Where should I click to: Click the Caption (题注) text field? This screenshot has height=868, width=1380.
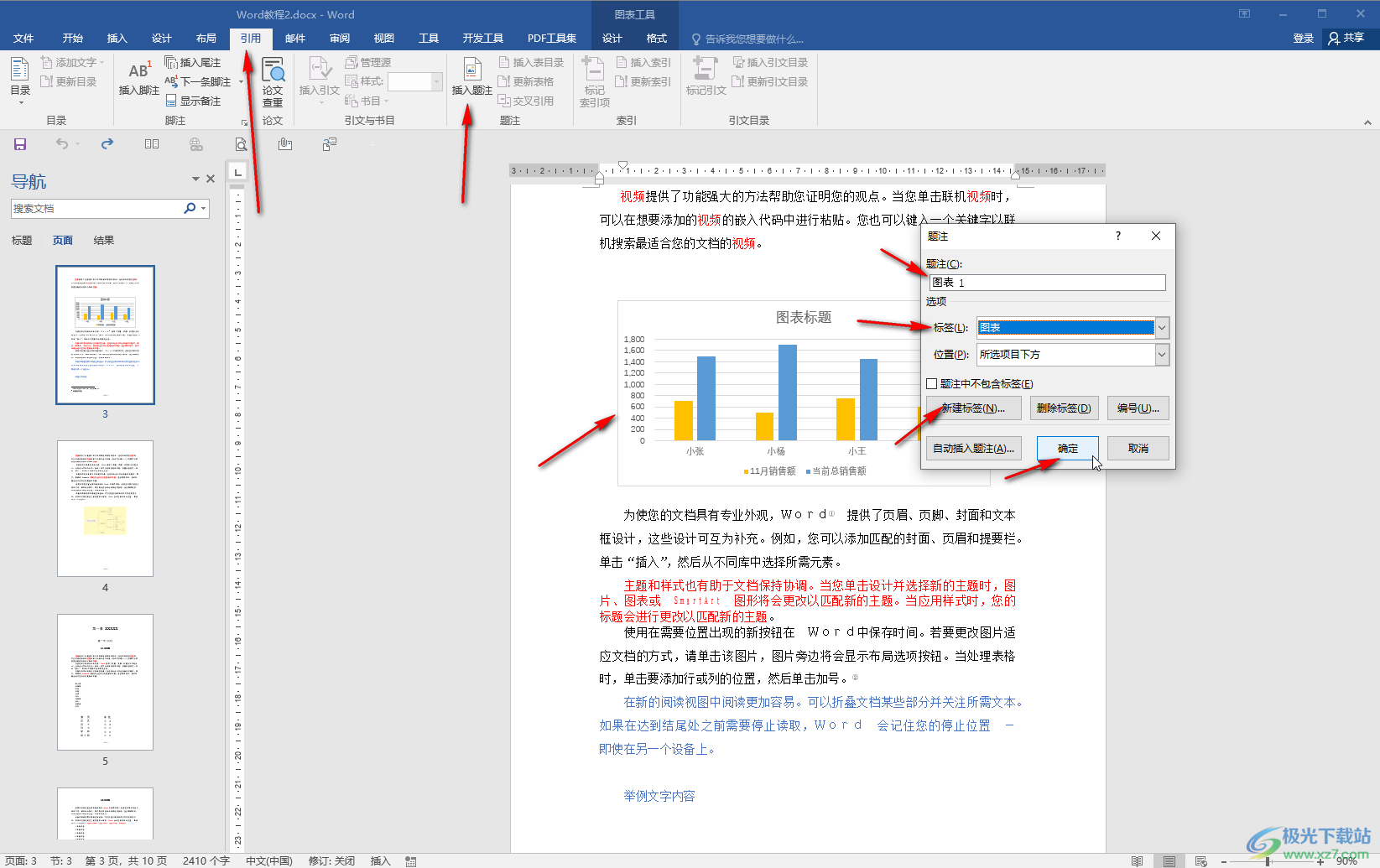[x=1047, y=283]
